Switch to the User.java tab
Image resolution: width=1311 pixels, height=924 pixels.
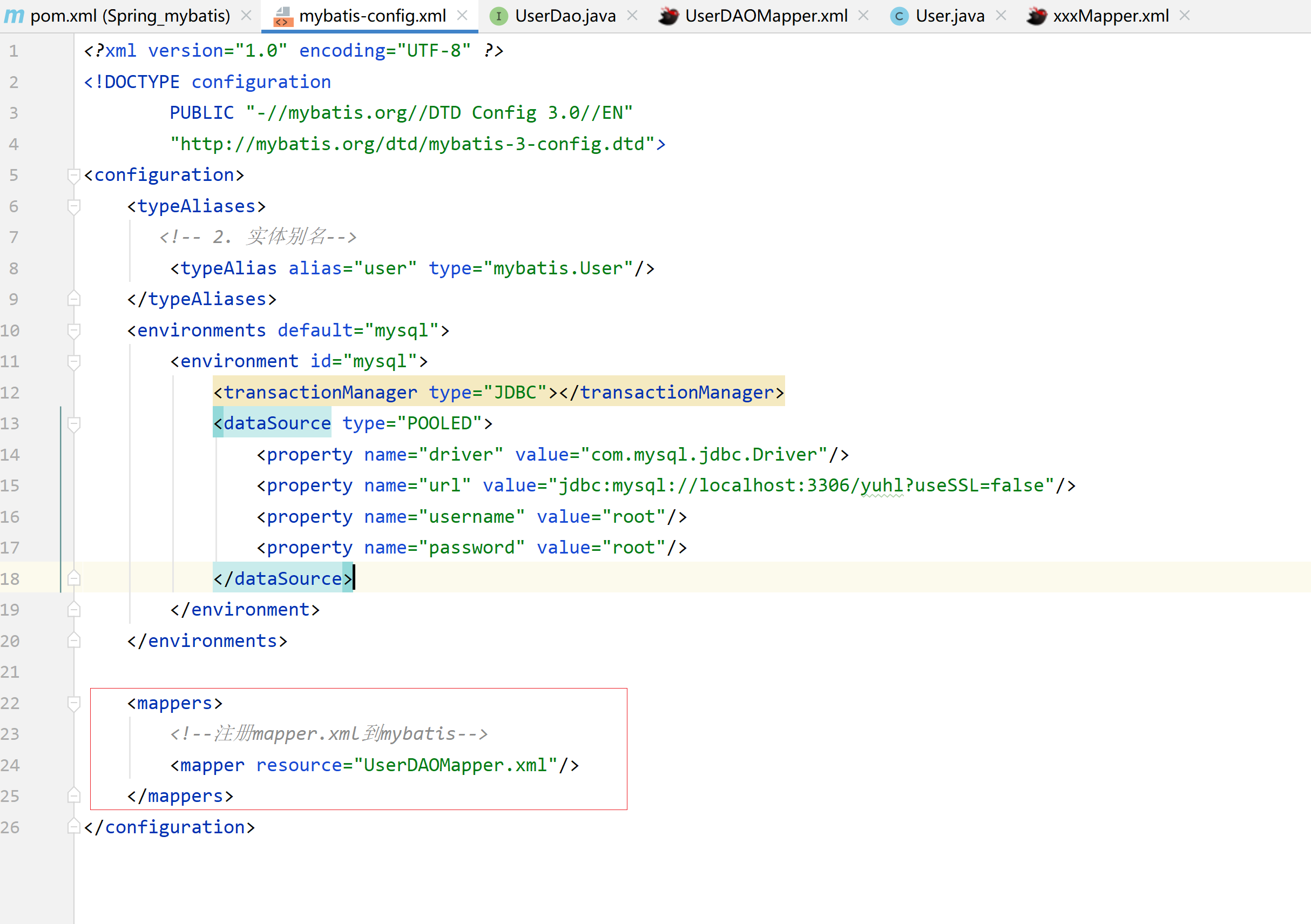point(950,16)
